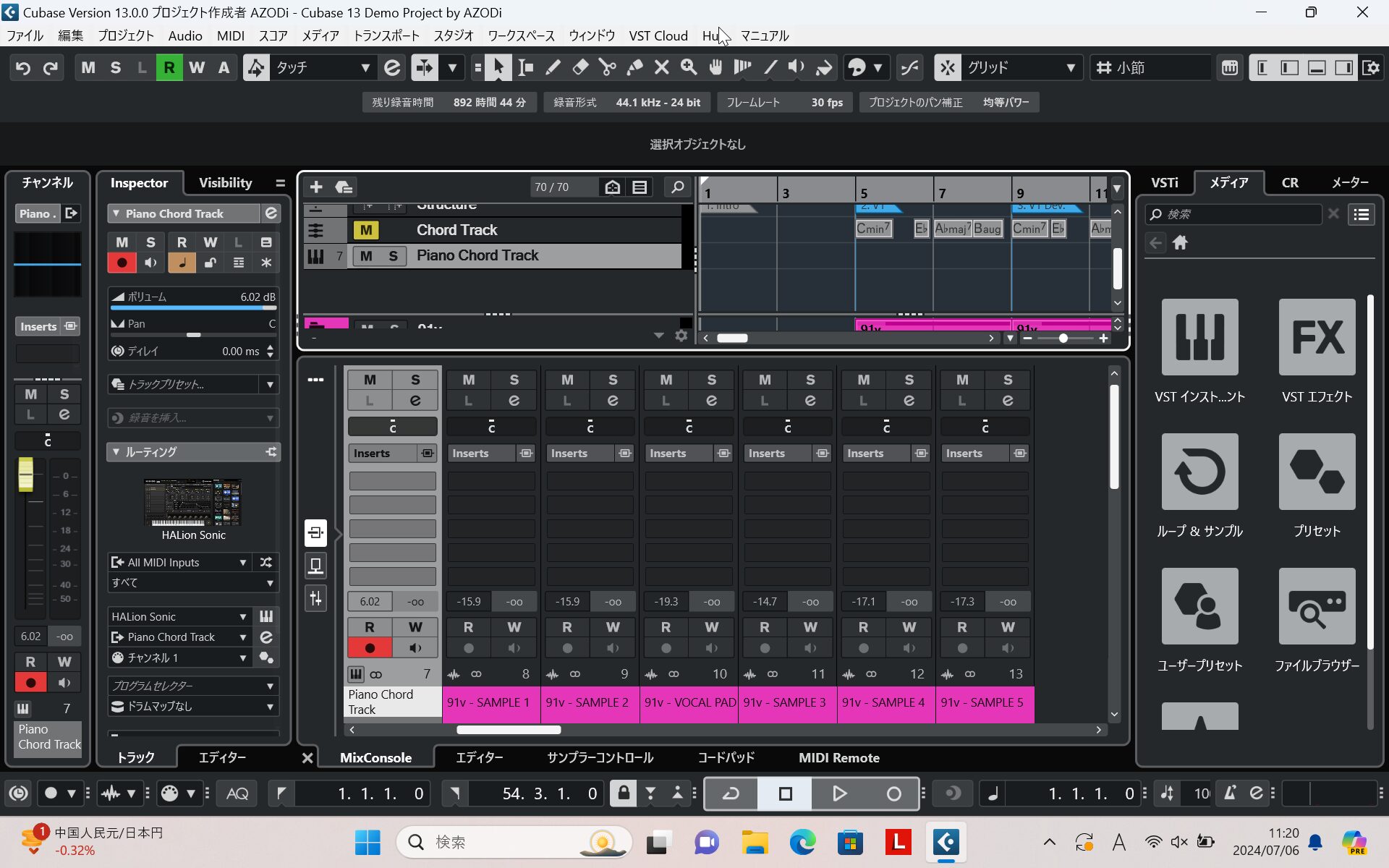Screen dimensions: 1389x868
Task: Activate the transport Cycle button
Action: 731,794
